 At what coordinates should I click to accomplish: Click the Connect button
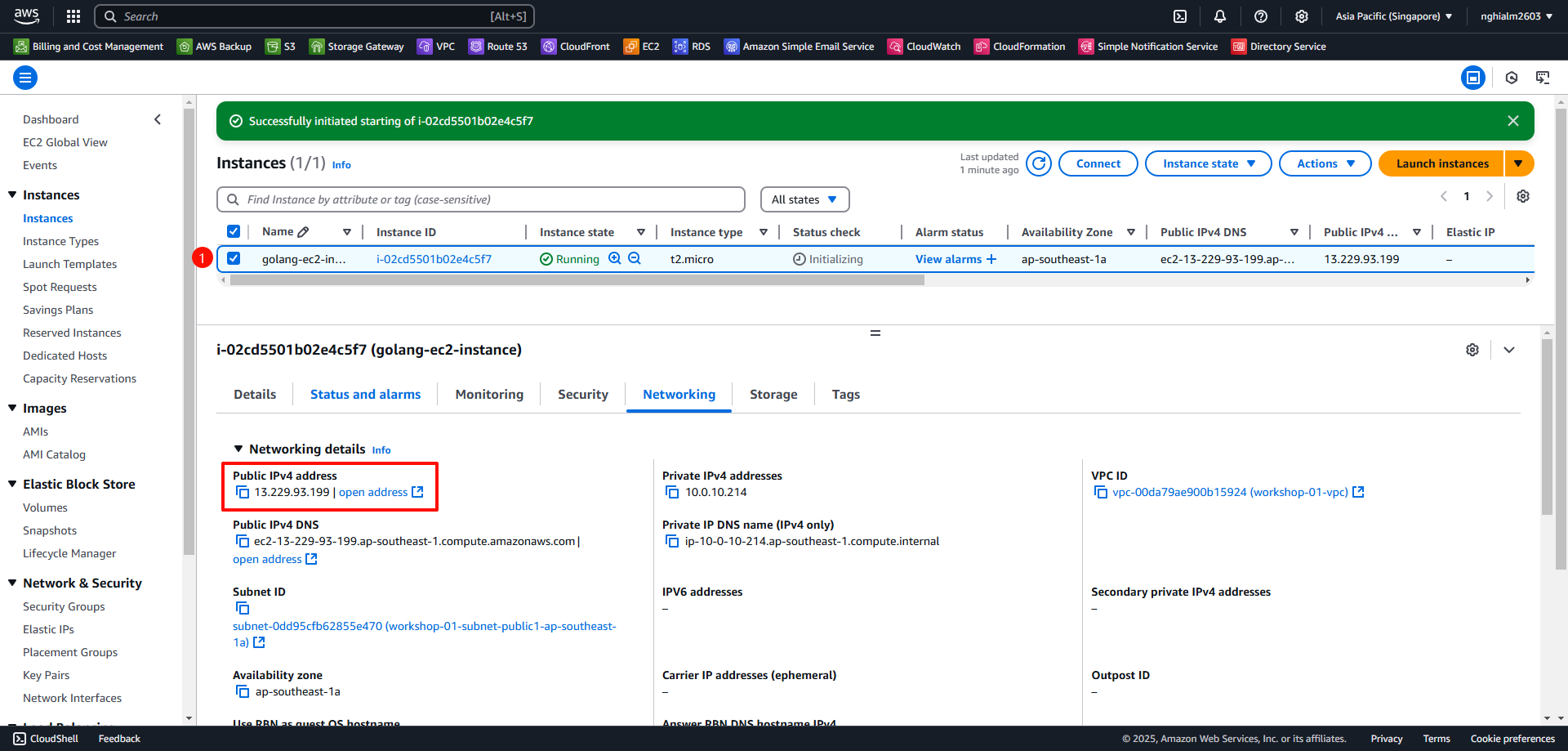(1098, 163)
